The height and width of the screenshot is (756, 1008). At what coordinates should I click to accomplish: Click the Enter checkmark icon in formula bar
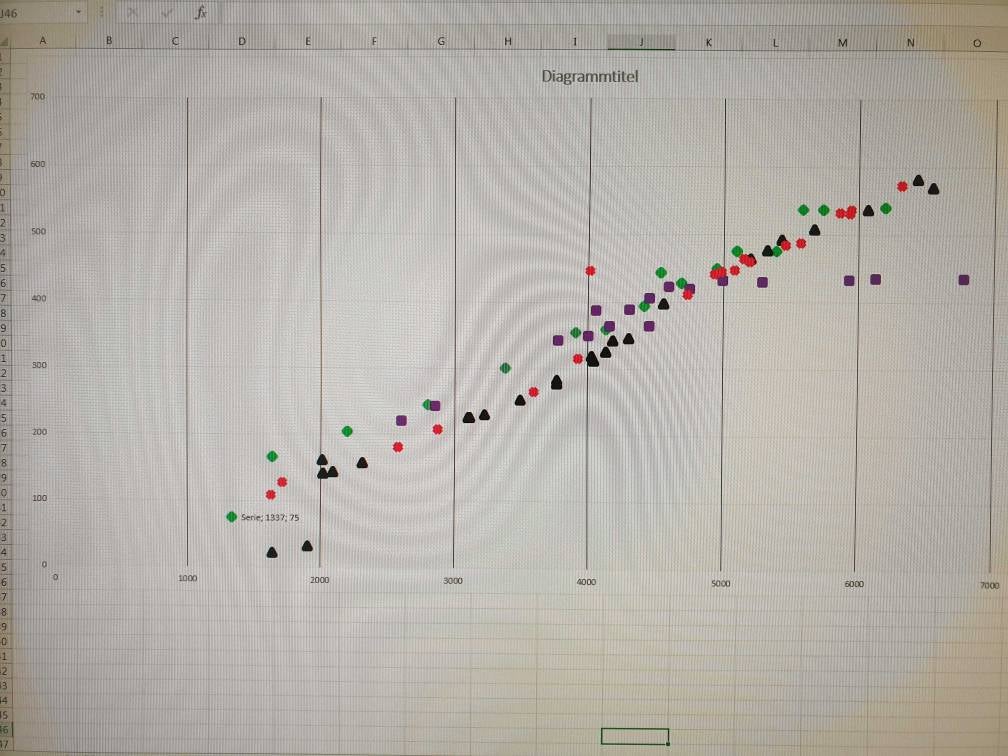(167, 13)
